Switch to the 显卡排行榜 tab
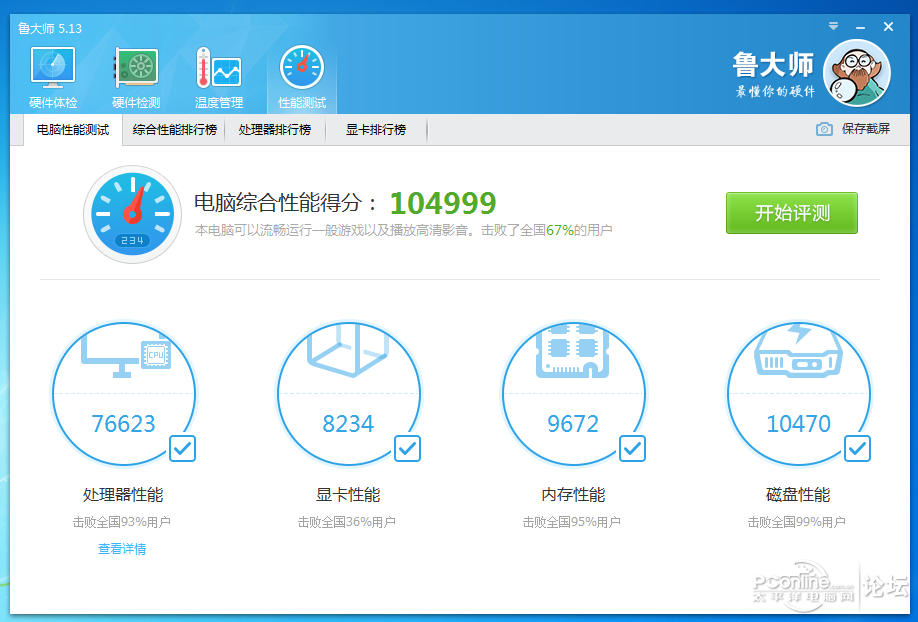Image resolution: width=918 pixels, height=622 pixels. coord(376,129)
